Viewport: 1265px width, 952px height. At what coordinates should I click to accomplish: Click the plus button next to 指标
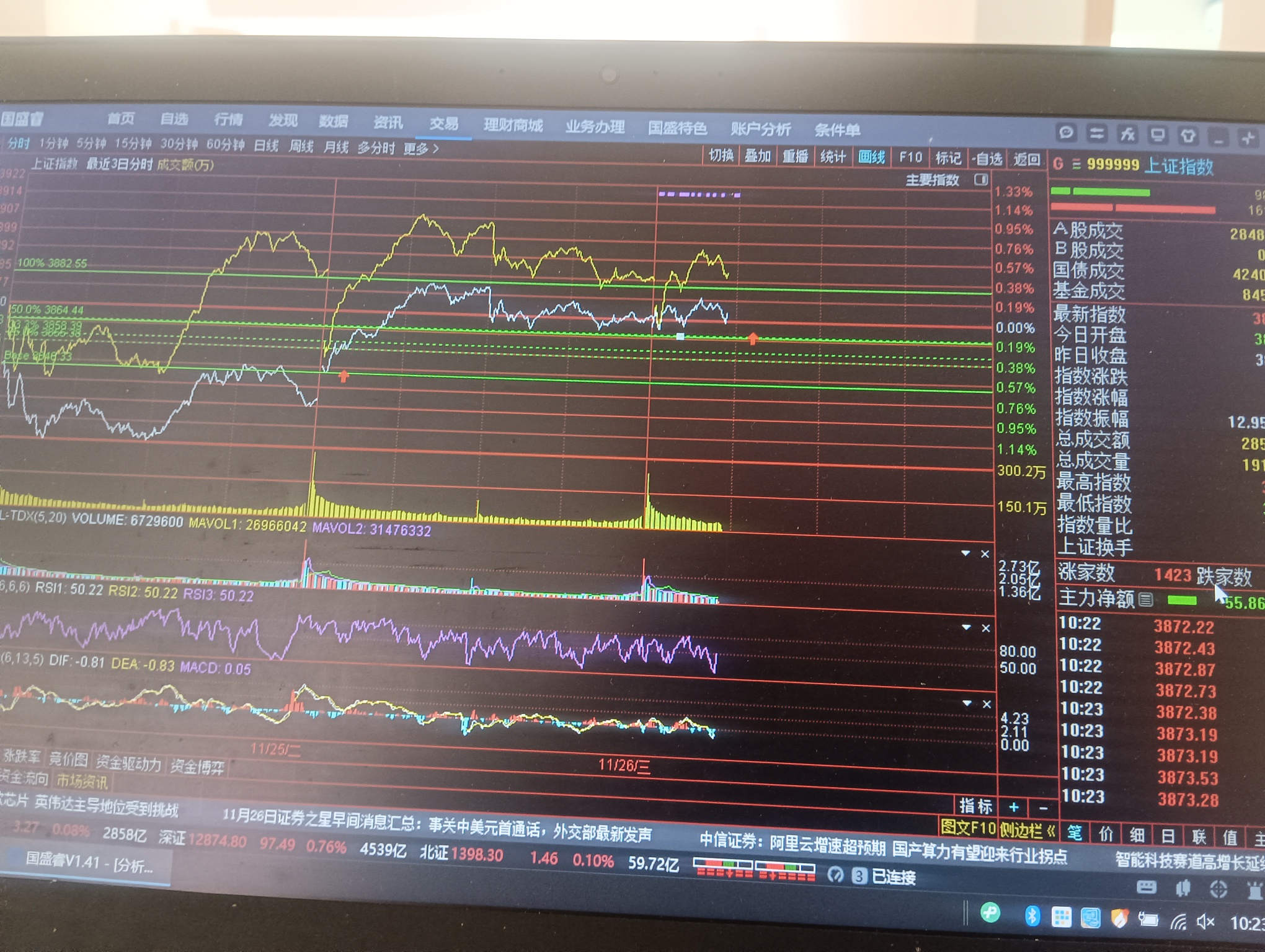(1014, 807)
